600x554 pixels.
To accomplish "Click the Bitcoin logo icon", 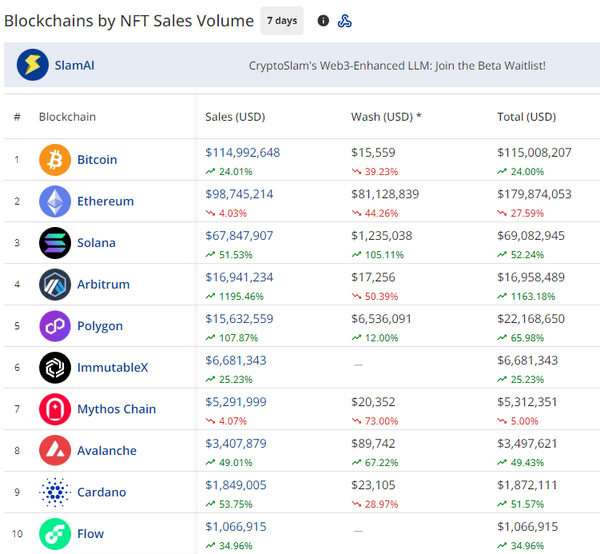I will pyautogui.click(x=55, y=160).
